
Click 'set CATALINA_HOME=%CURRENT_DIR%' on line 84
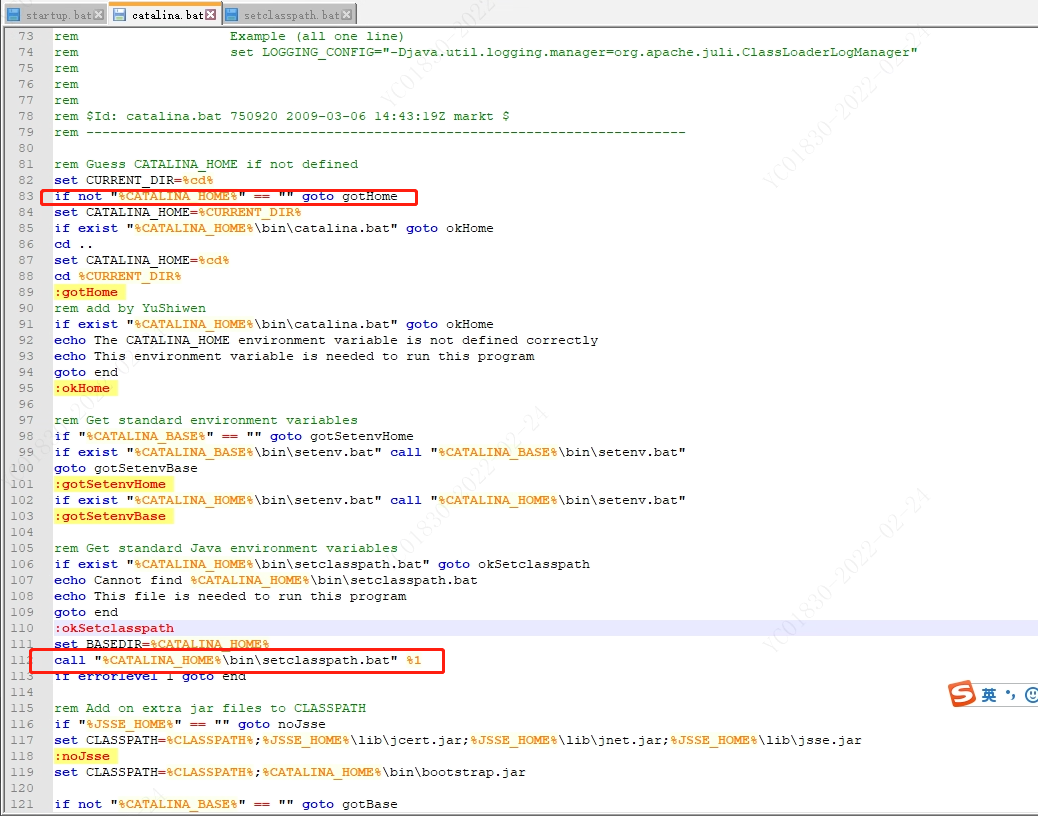pos(177,212)
